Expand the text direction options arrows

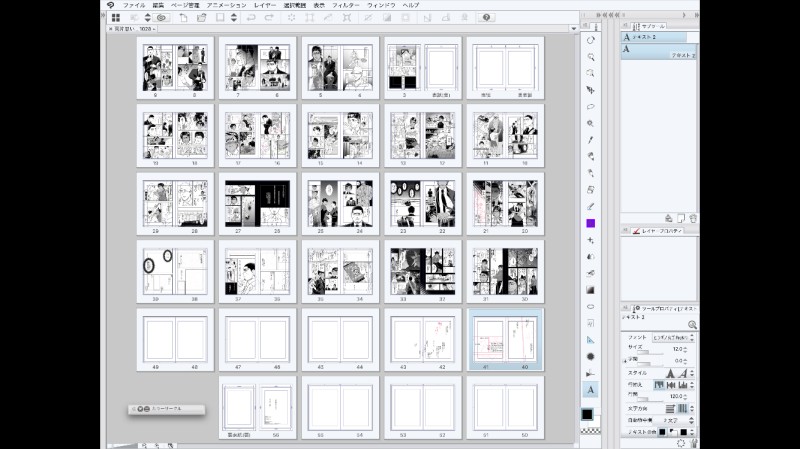point(692,408)
